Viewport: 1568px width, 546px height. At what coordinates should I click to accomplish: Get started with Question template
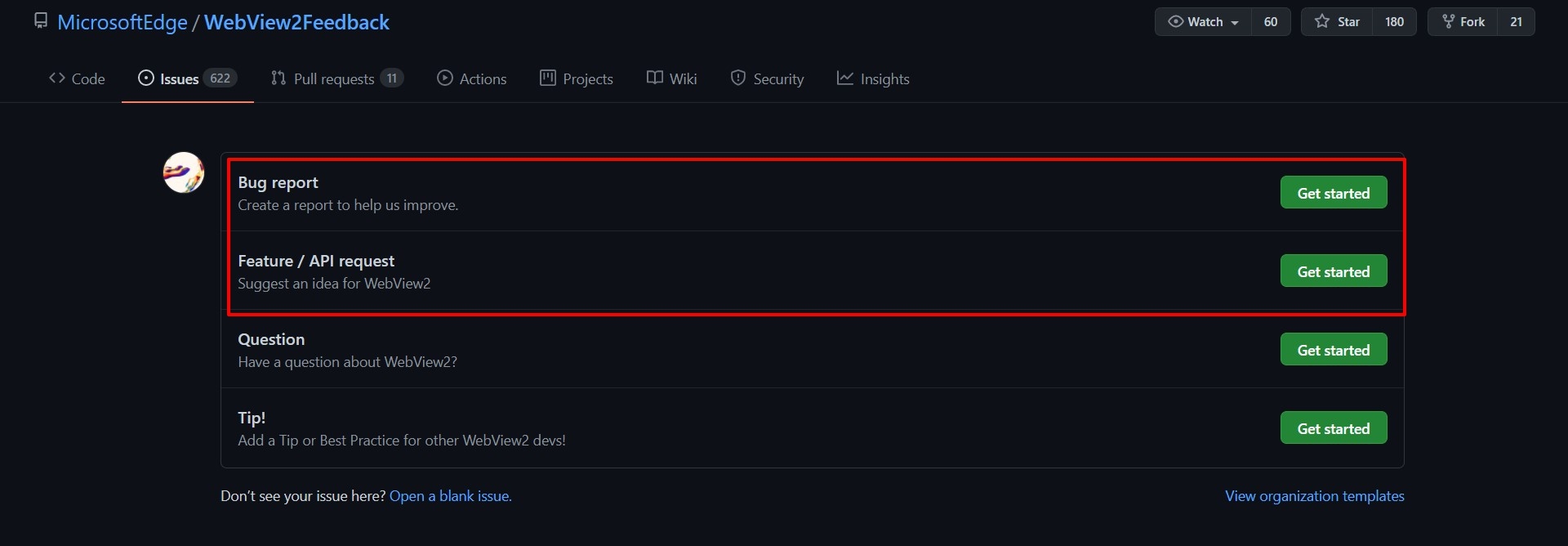pos(1333,350)
